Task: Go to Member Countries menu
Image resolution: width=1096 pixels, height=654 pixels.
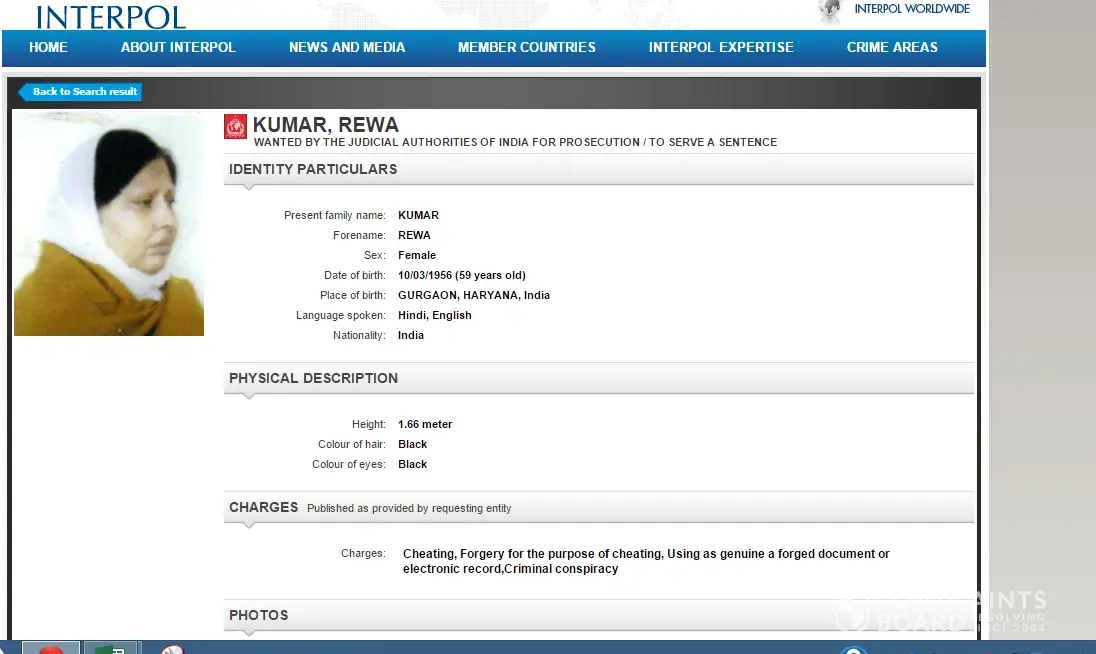Action: click(x=526, y=47)
